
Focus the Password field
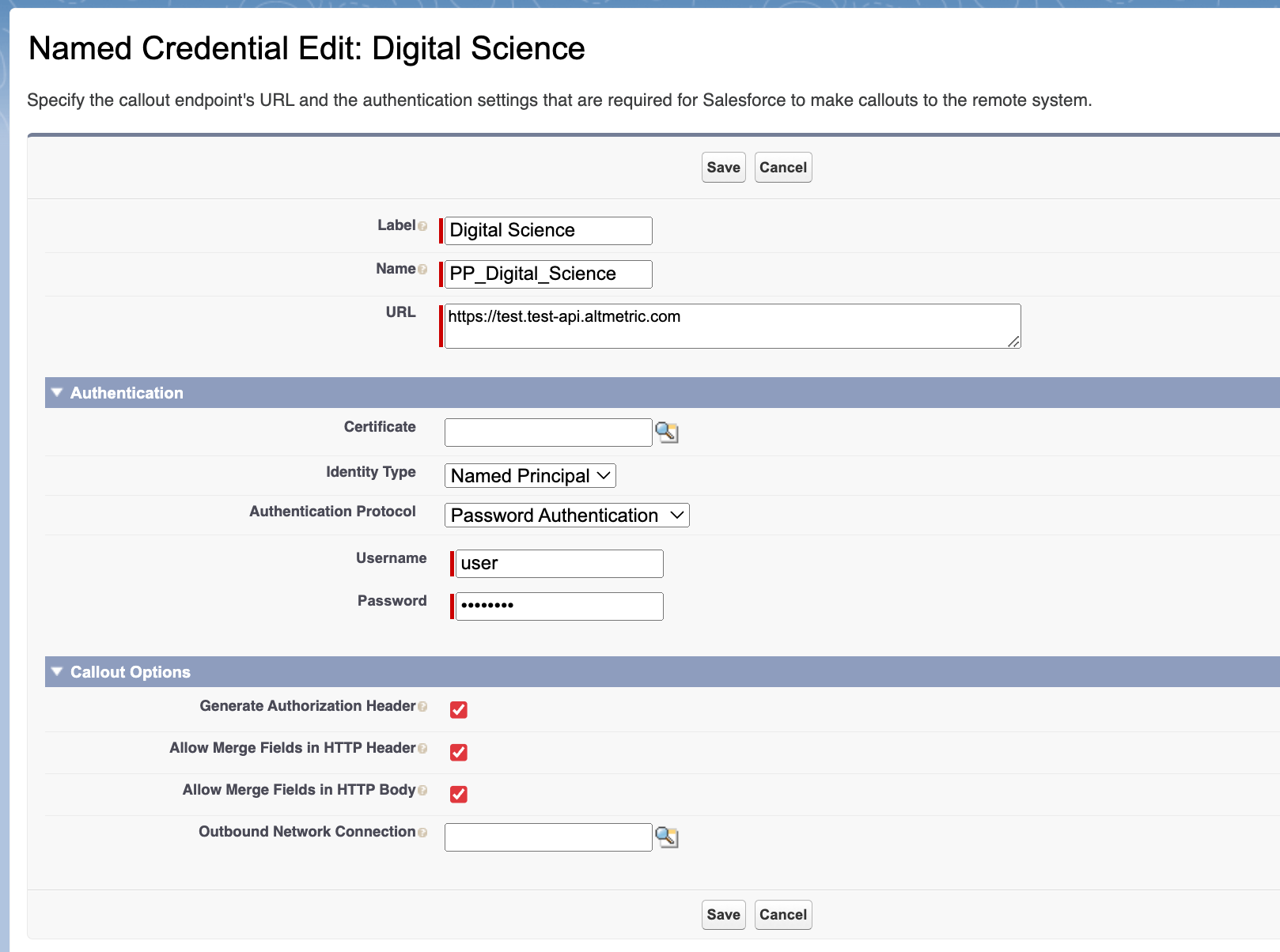[x=559, y=606]
